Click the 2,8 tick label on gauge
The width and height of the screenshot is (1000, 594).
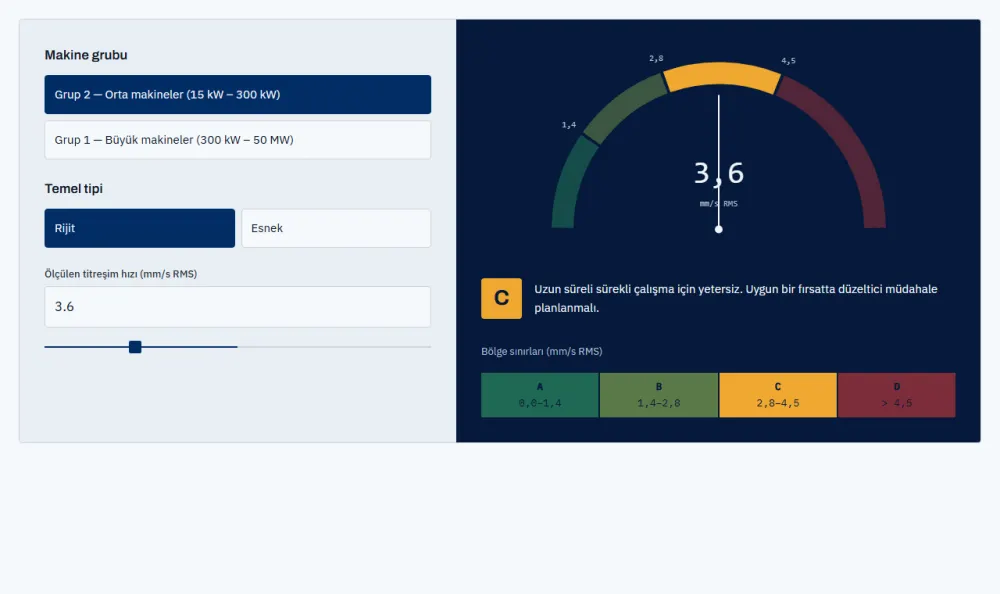pos(656,58)
